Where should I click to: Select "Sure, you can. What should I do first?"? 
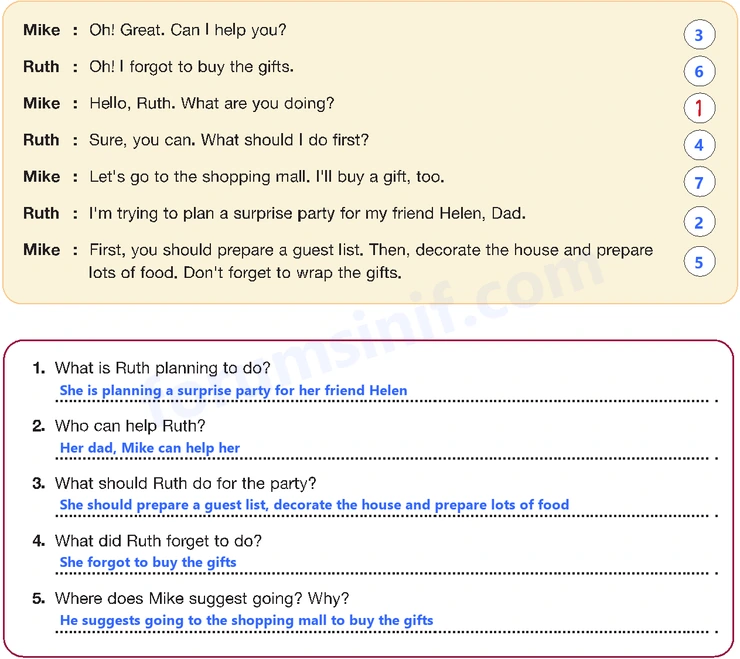(229, 140)
